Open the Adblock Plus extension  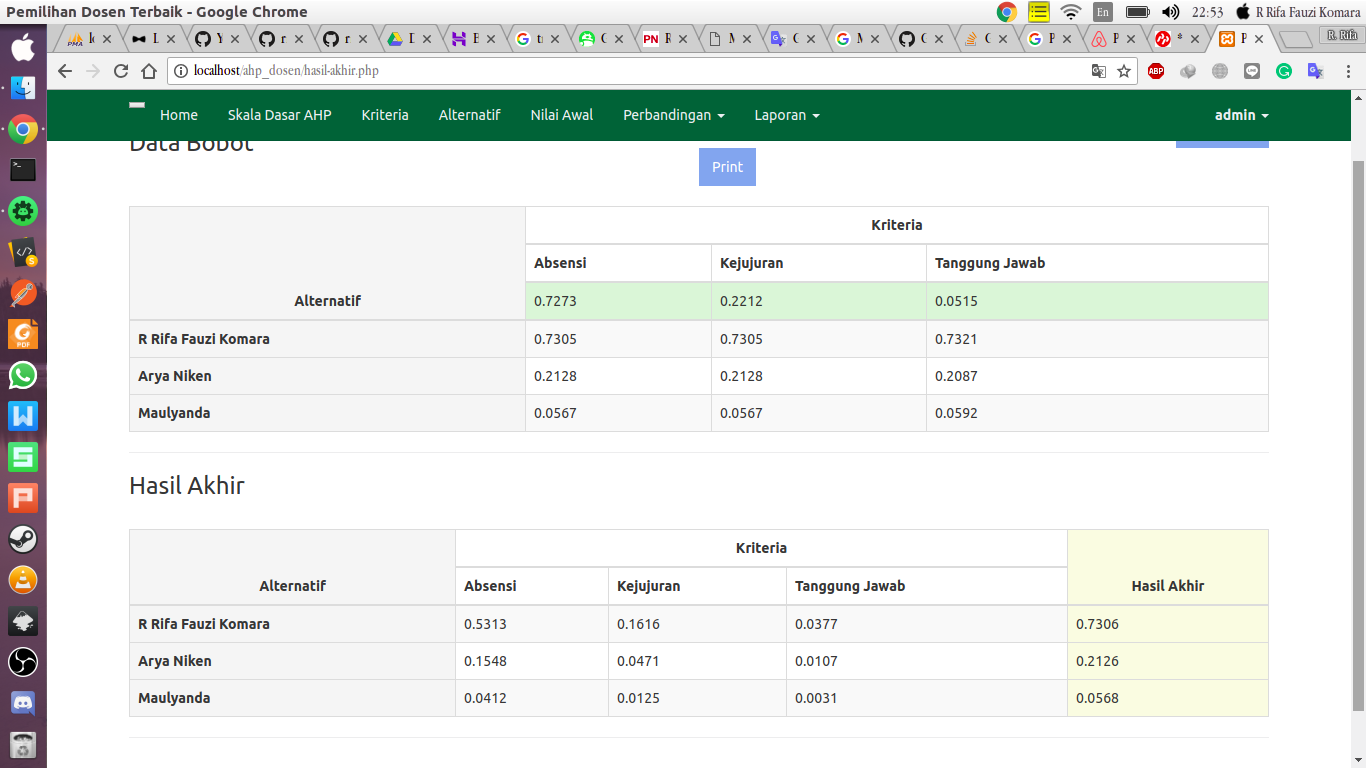[x=1156, y=71]
